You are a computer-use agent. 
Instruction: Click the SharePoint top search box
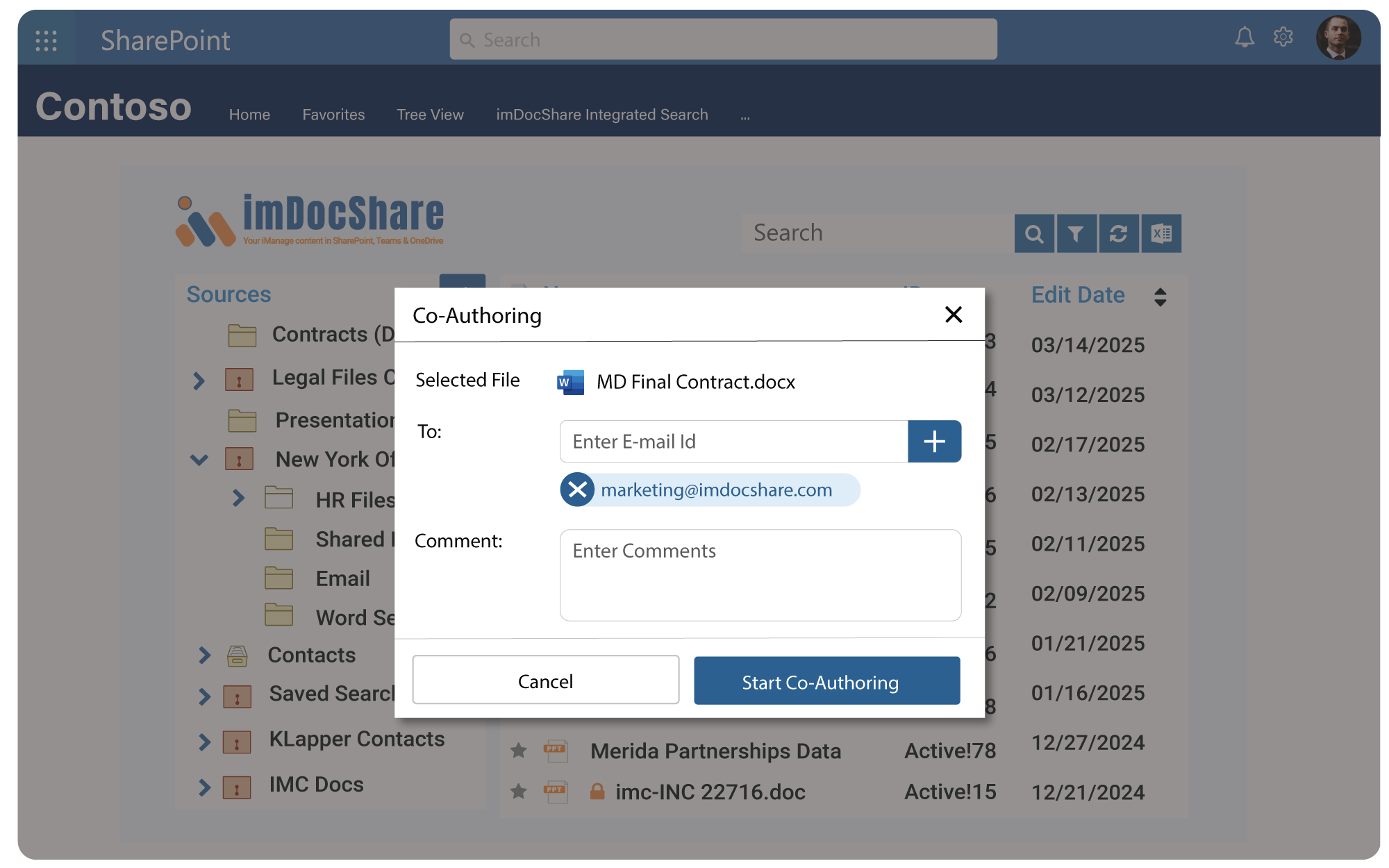(x=723, y=40)
